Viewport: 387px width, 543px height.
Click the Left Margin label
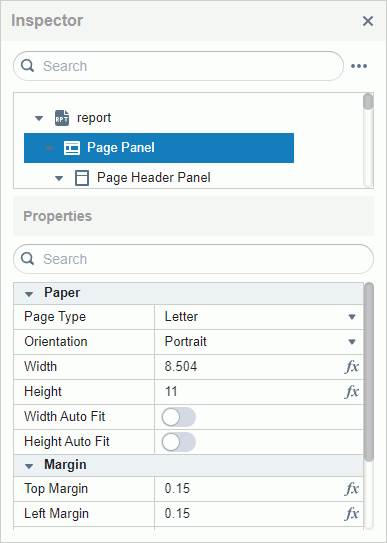[x=56, y=514]
